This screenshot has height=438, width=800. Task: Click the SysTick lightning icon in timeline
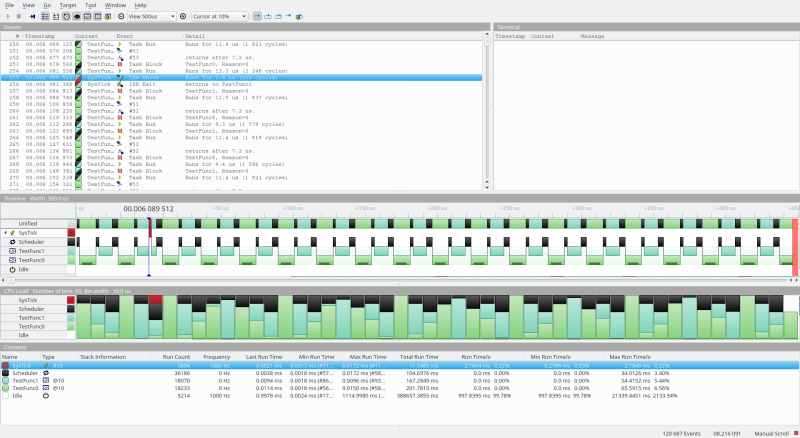[x=12, y=233]
